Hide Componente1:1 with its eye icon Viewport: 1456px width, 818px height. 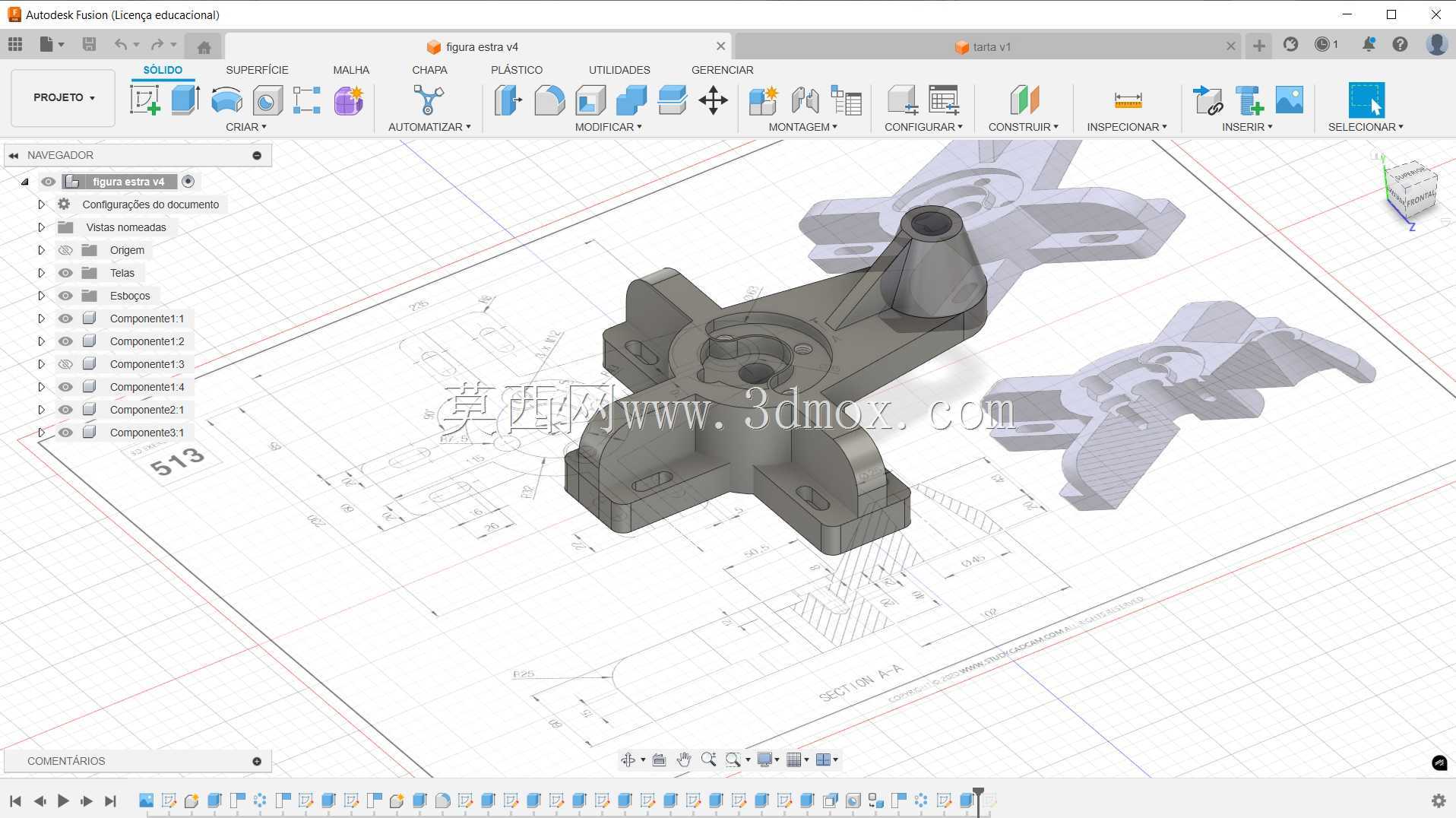click(x=65, y=319)
